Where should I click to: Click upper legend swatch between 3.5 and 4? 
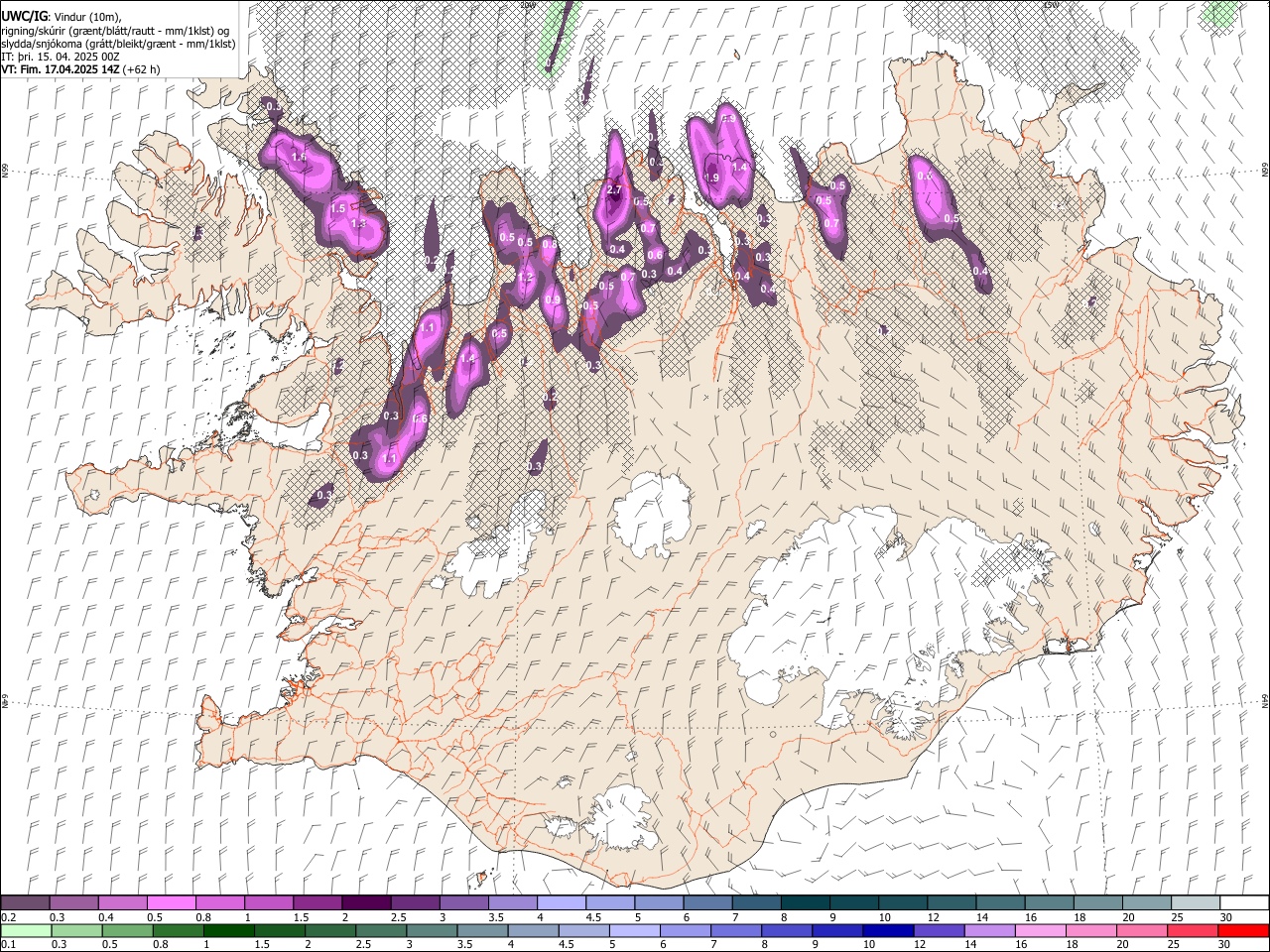coord(513,902)
